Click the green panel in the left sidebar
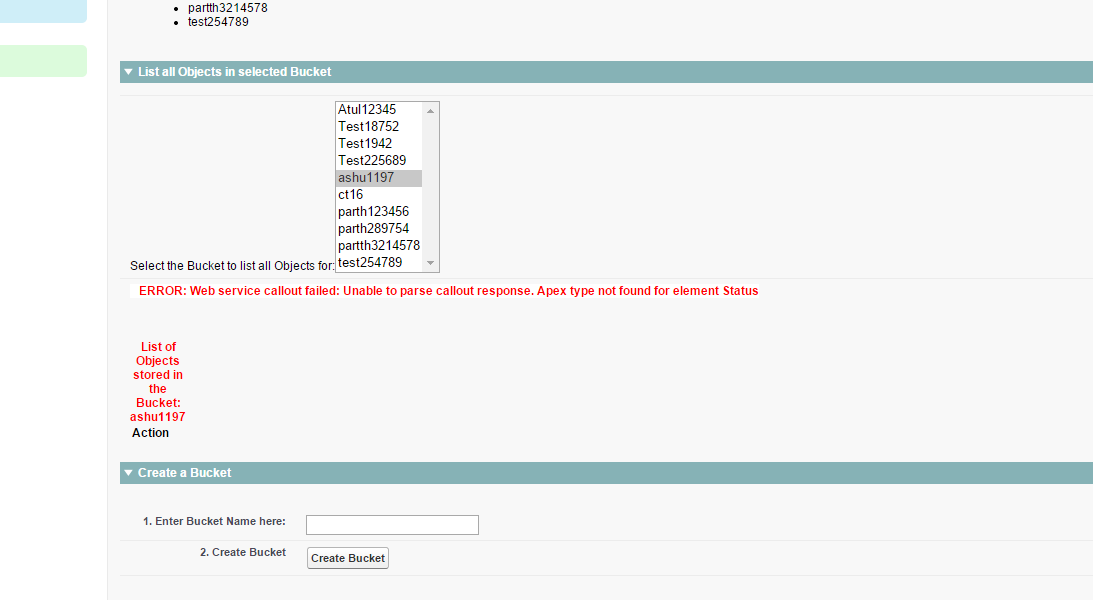Image resolution: width=1093 pixels, height=600 pixels. click(x=43, y=60)
